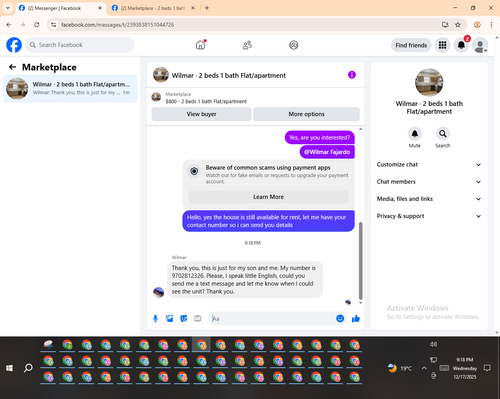Open the Facebook menu grid icon
The image size is (500, 399).
click(x=442, y=45)
